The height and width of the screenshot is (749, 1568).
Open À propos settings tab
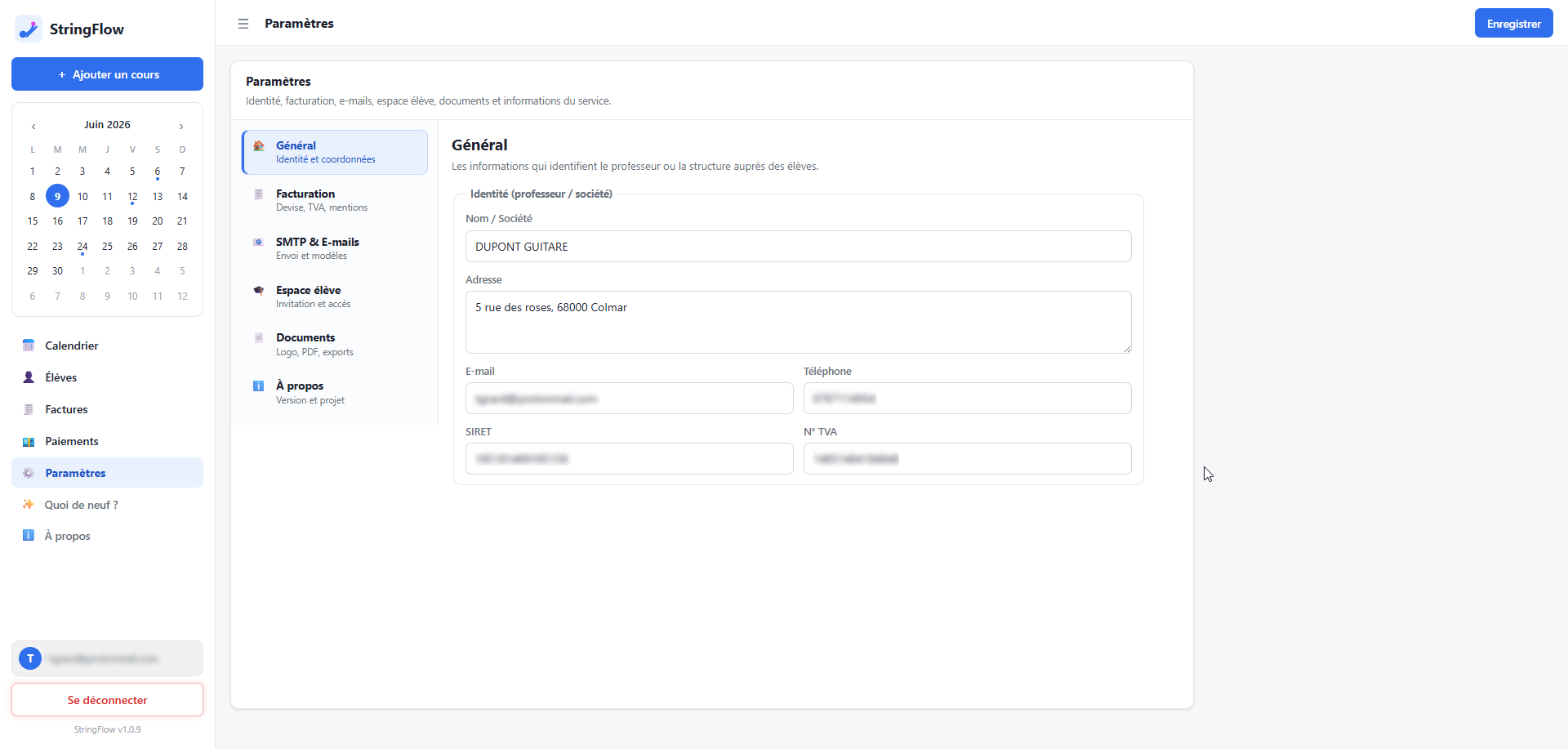tap(335, 392)
